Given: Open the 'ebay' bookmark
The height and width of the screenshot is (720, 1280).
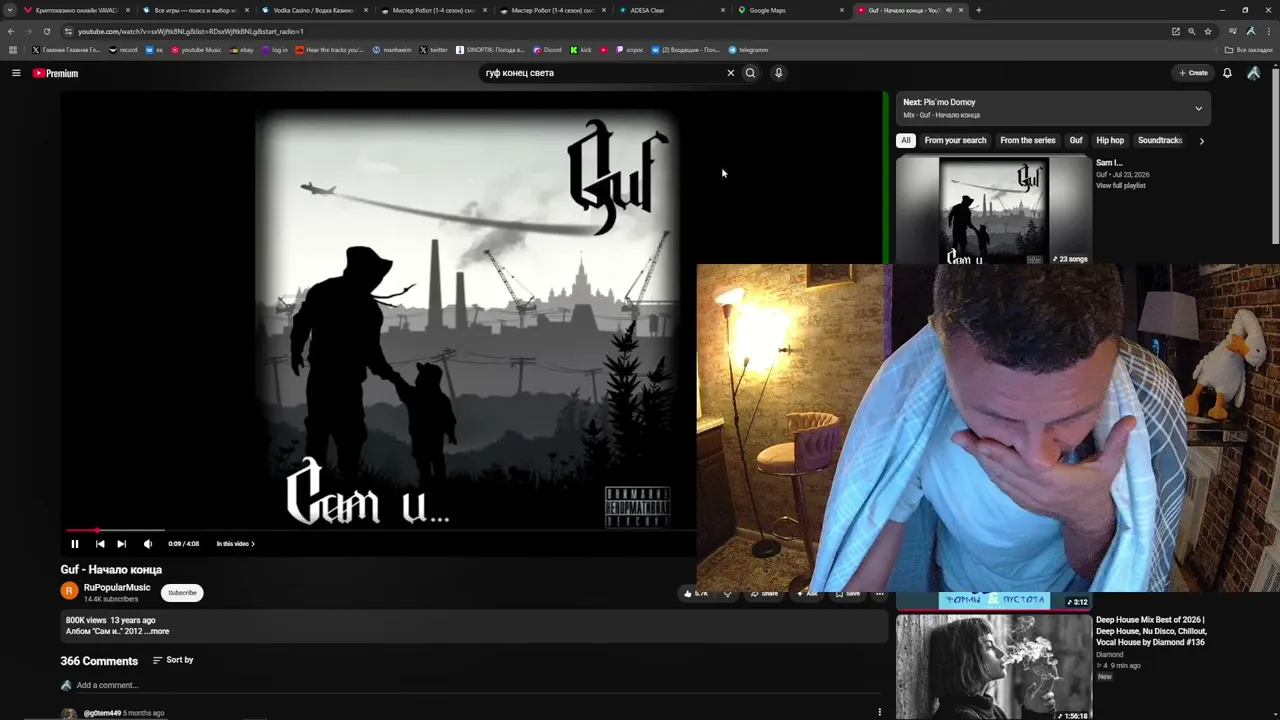Looking at the screenshot, I should (x=241, y=50).
